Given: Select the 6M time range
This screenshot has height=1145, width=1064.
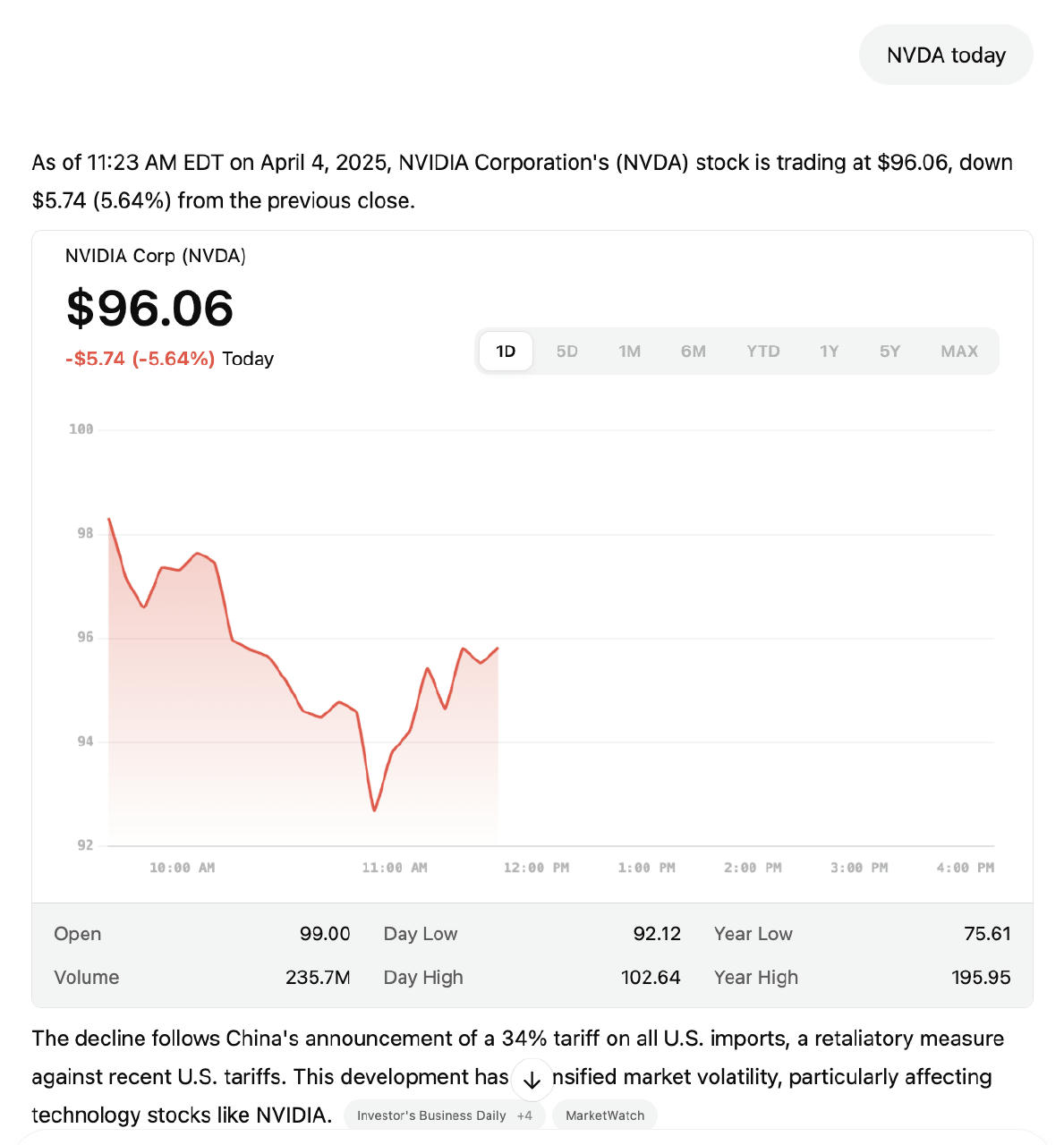Looking at the screenshot, I should [693, 352].
